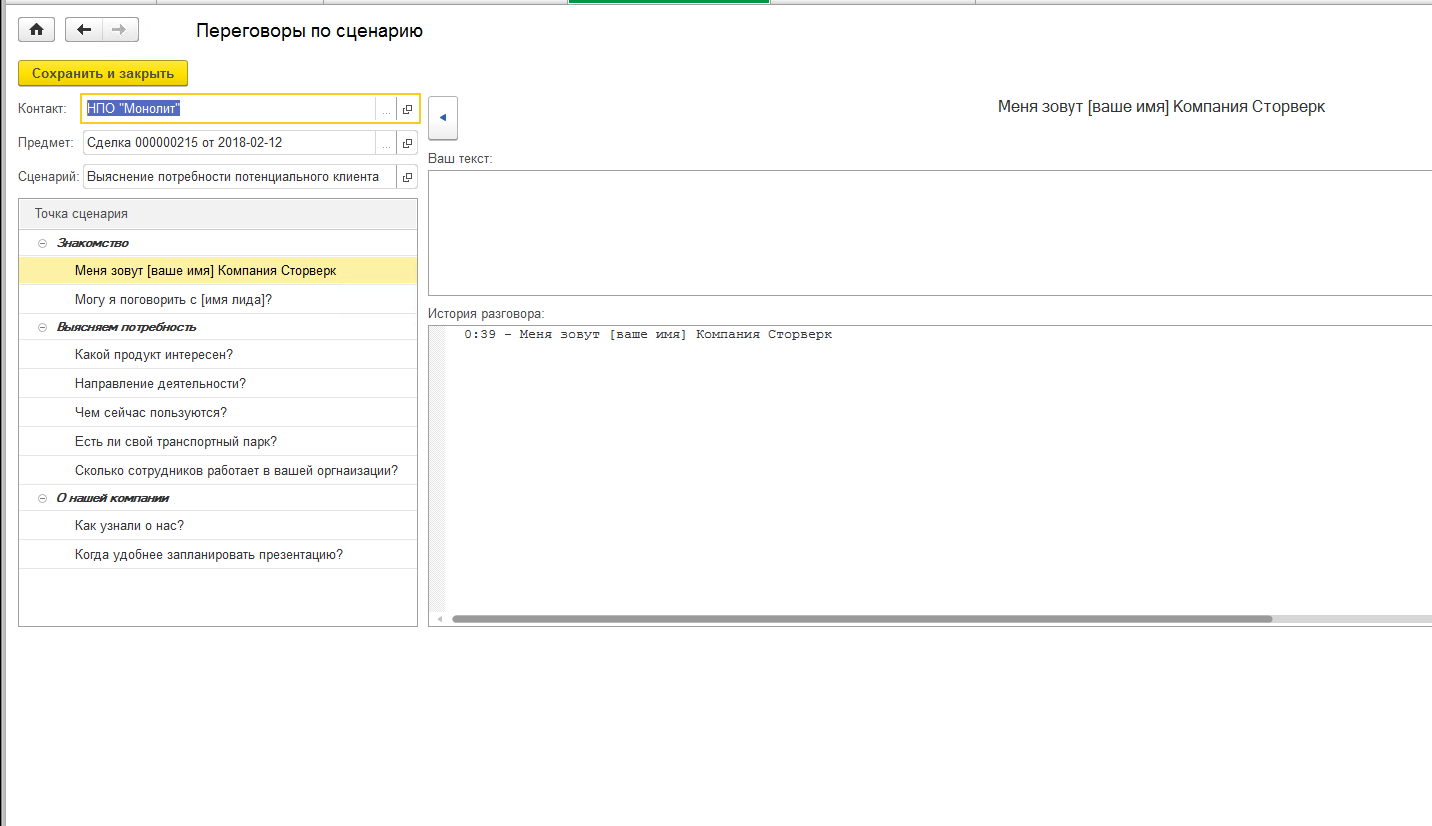Click the ellipsis select button in Контакт
The image size is (1432, 826).
[x=386, y=109]
